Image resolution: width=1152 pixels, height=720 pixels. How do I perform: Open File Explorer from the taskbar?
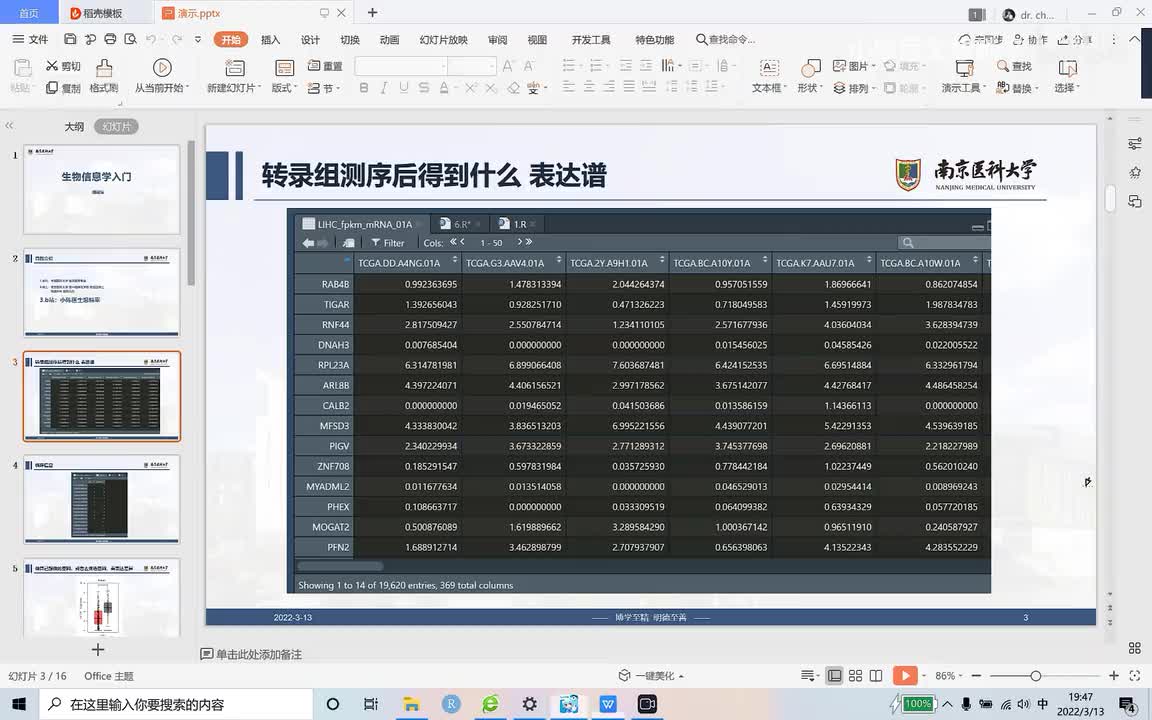pyautogui.click(x=411, y=704)
